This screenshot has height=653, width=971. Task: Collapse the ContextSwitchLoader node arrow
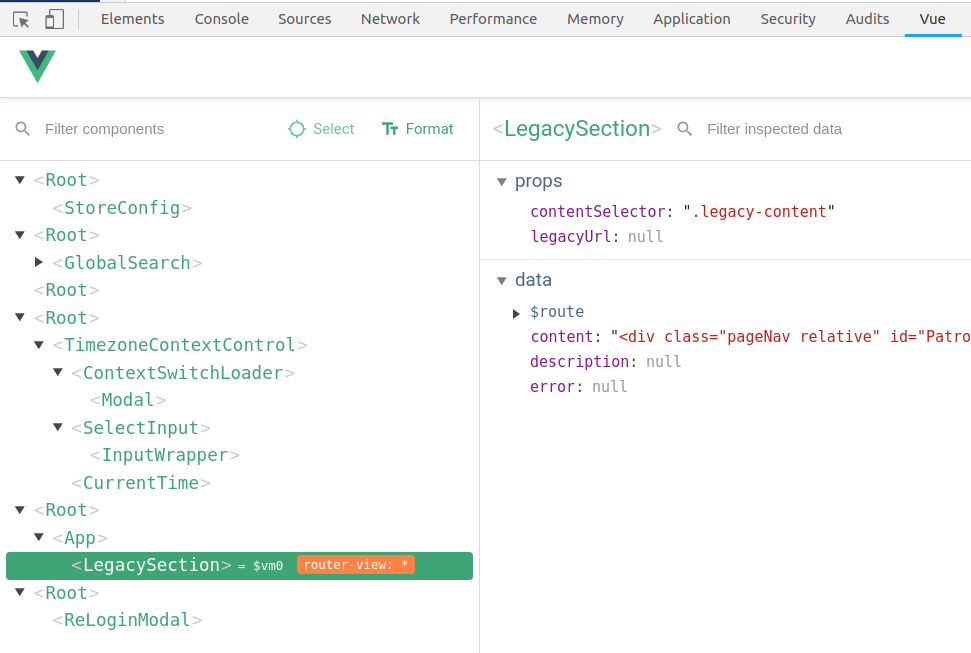pos(58,372)
